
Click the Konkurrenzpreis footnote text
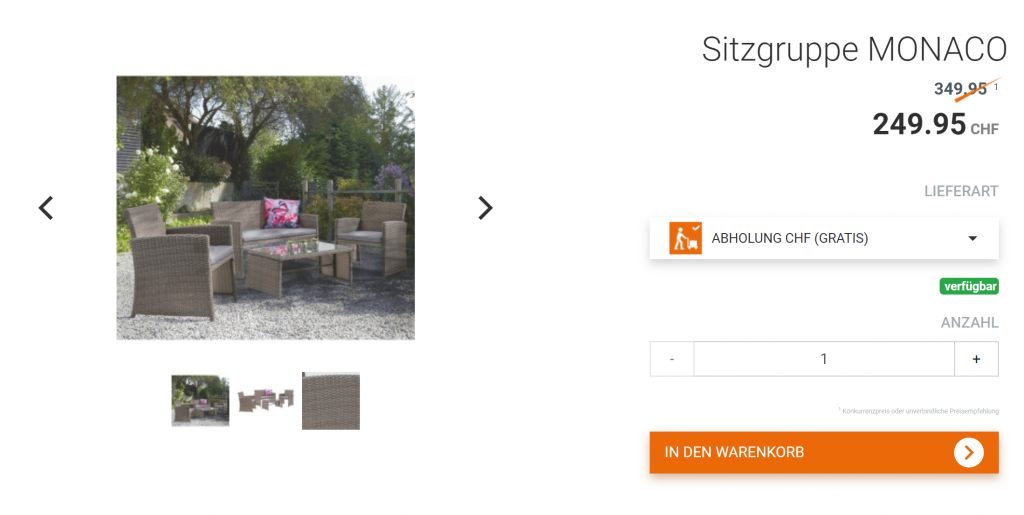pyautogui.click(x=920, y=411)
